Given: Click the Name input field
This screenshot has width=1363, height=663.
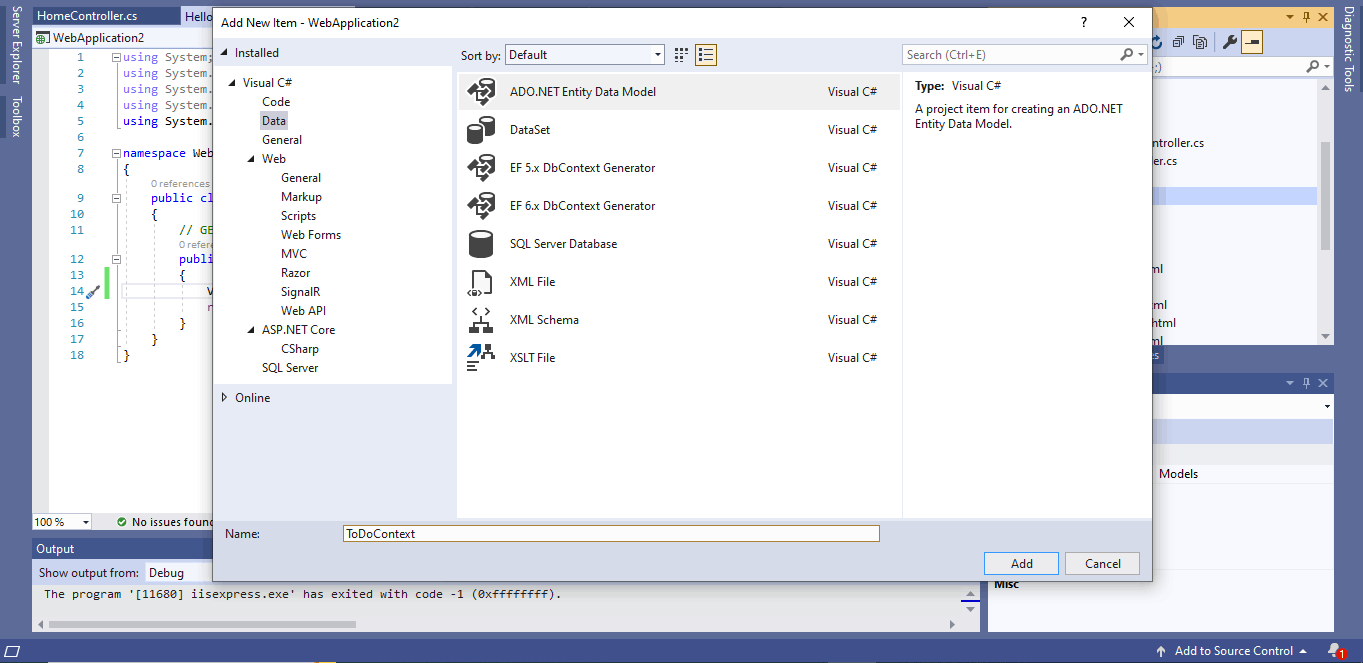Looking at the screenshot, I should [x=611, y=534].
